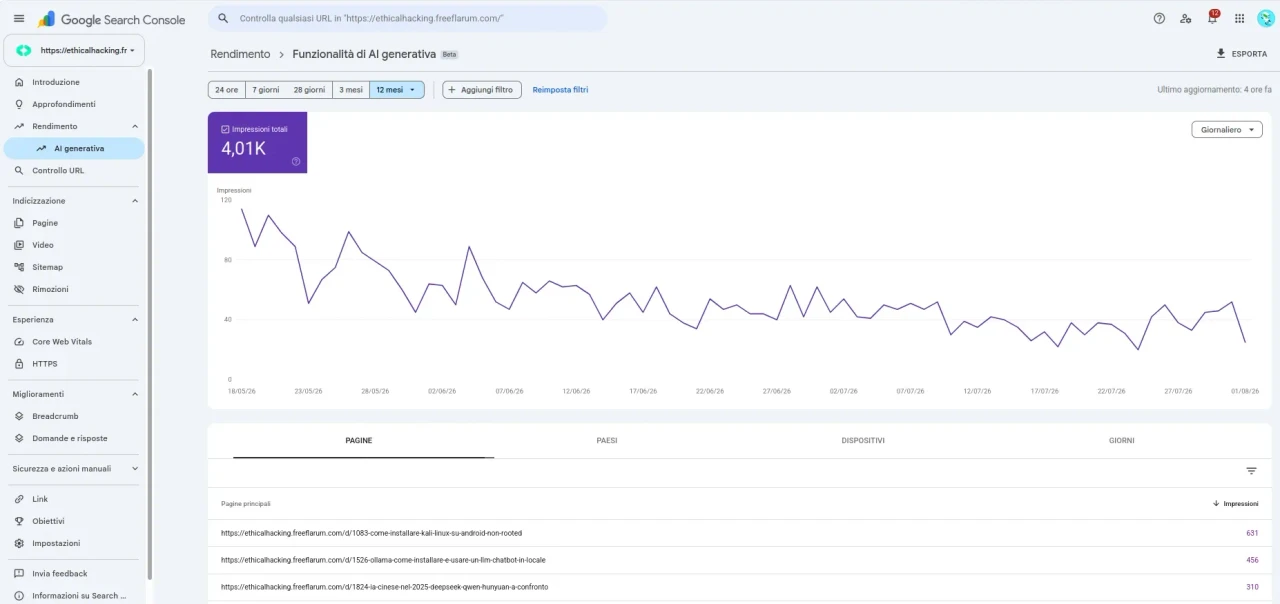Click the Invia feedback icon
Viewport: 1280px width, 604px height.
coord(19,574)
